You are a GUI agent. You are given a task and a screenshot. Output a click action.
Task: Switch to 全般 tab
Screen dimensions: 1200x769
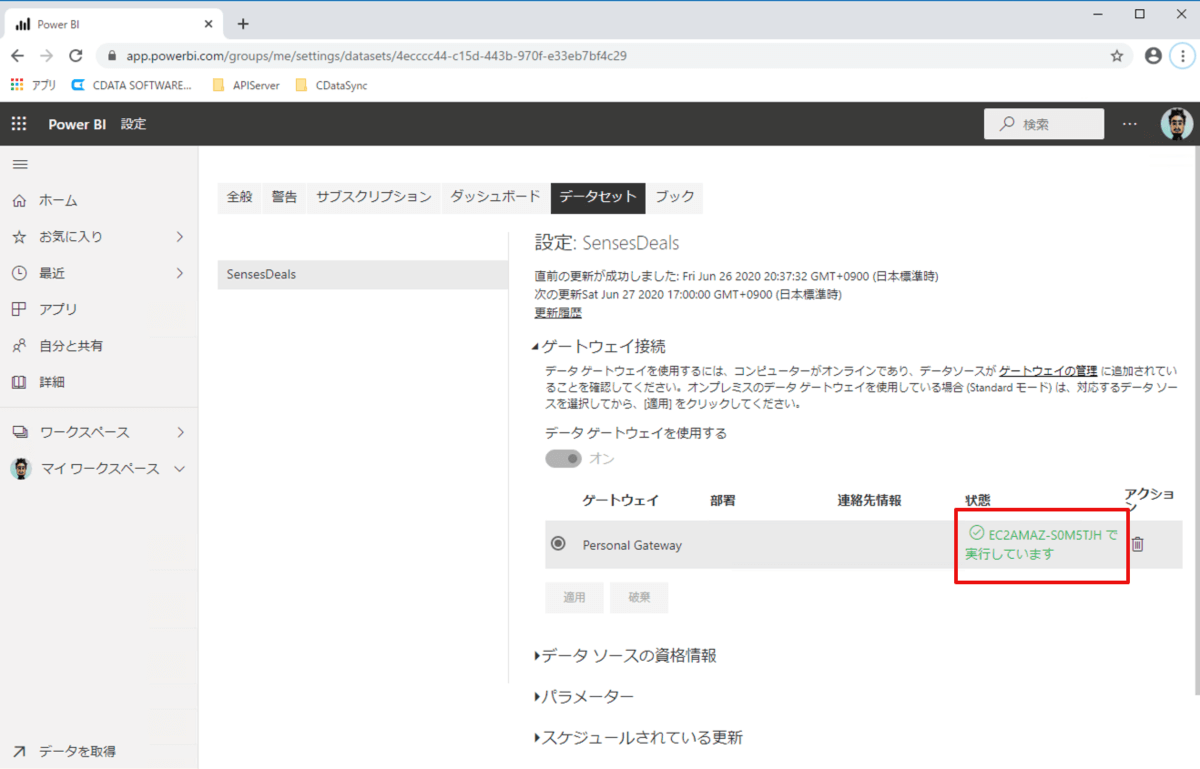click(240, 197)
